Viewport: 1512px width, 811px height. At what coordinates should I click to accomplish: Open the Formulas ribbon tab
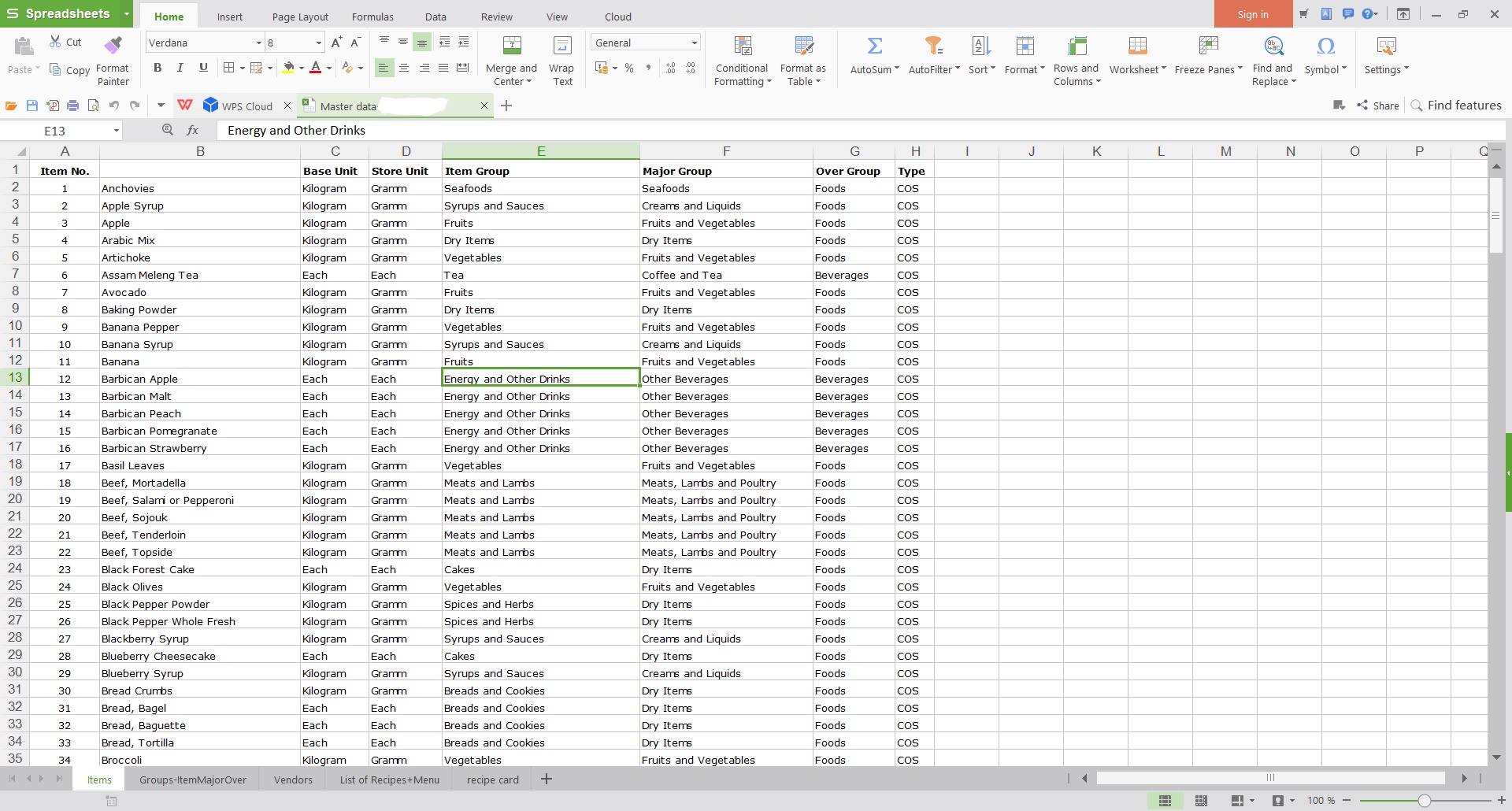click(372, 17)
